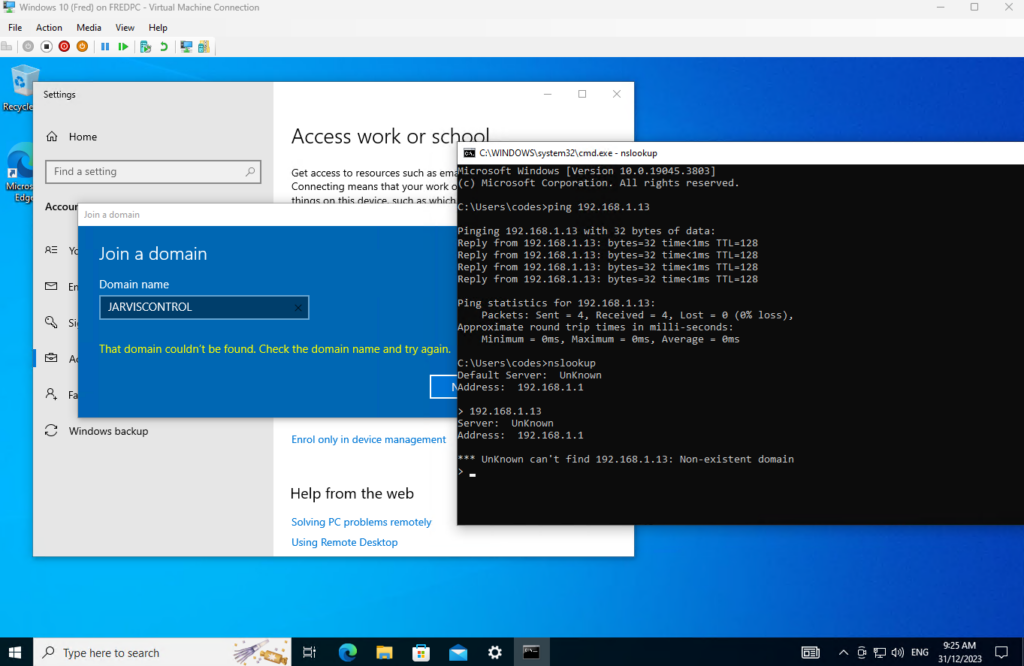Revert the VM with the green arrow icon
Image resolution: width=1024 pixels, height=666 pixels.
[x=164, y=46]
